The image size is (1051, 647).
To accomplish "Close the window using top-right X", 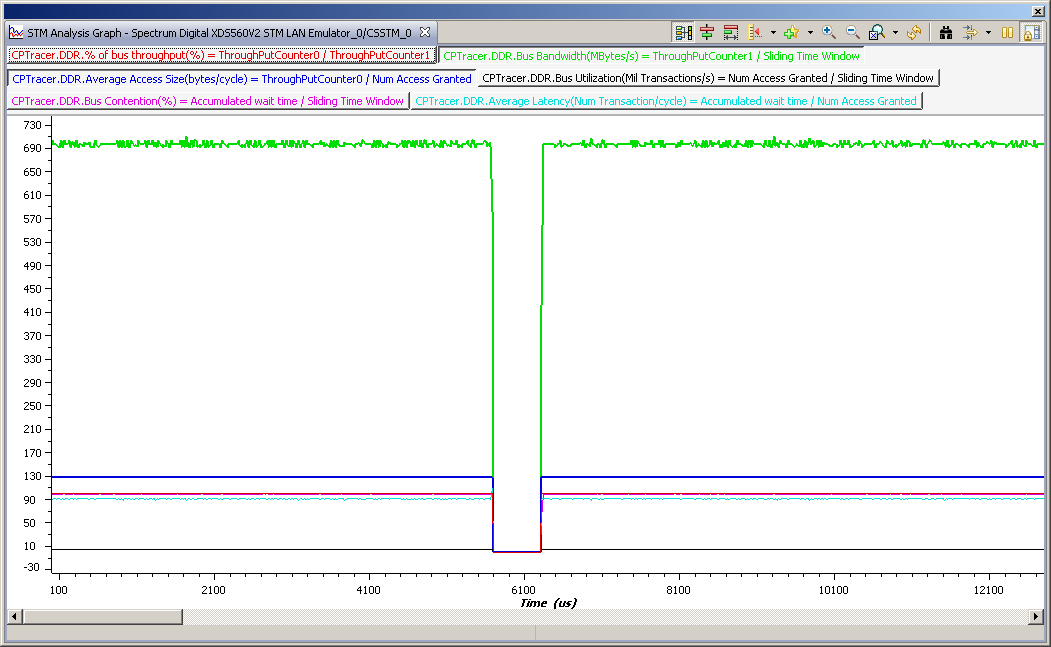I will point(1038,11).
